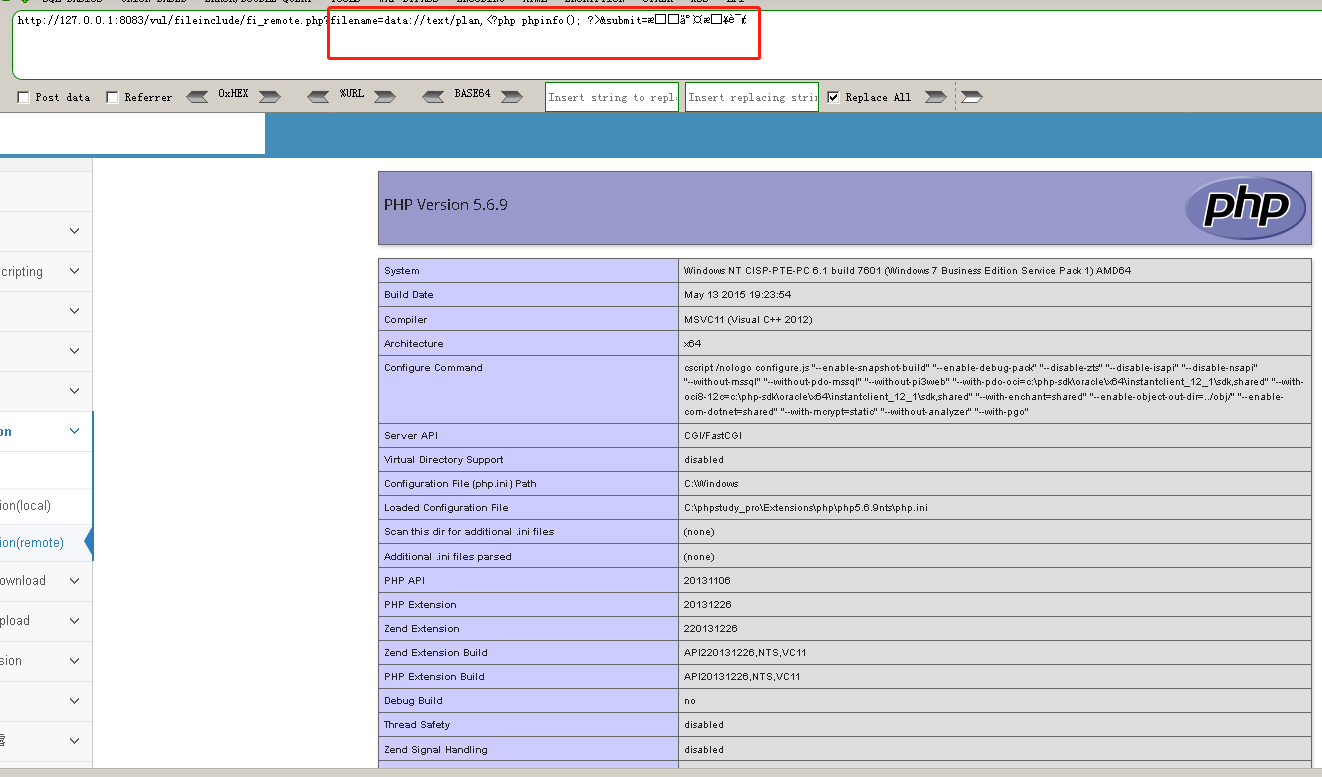
Task: Open the sidebar sub-item ending in '(remote)'
Action: (32, 543)
